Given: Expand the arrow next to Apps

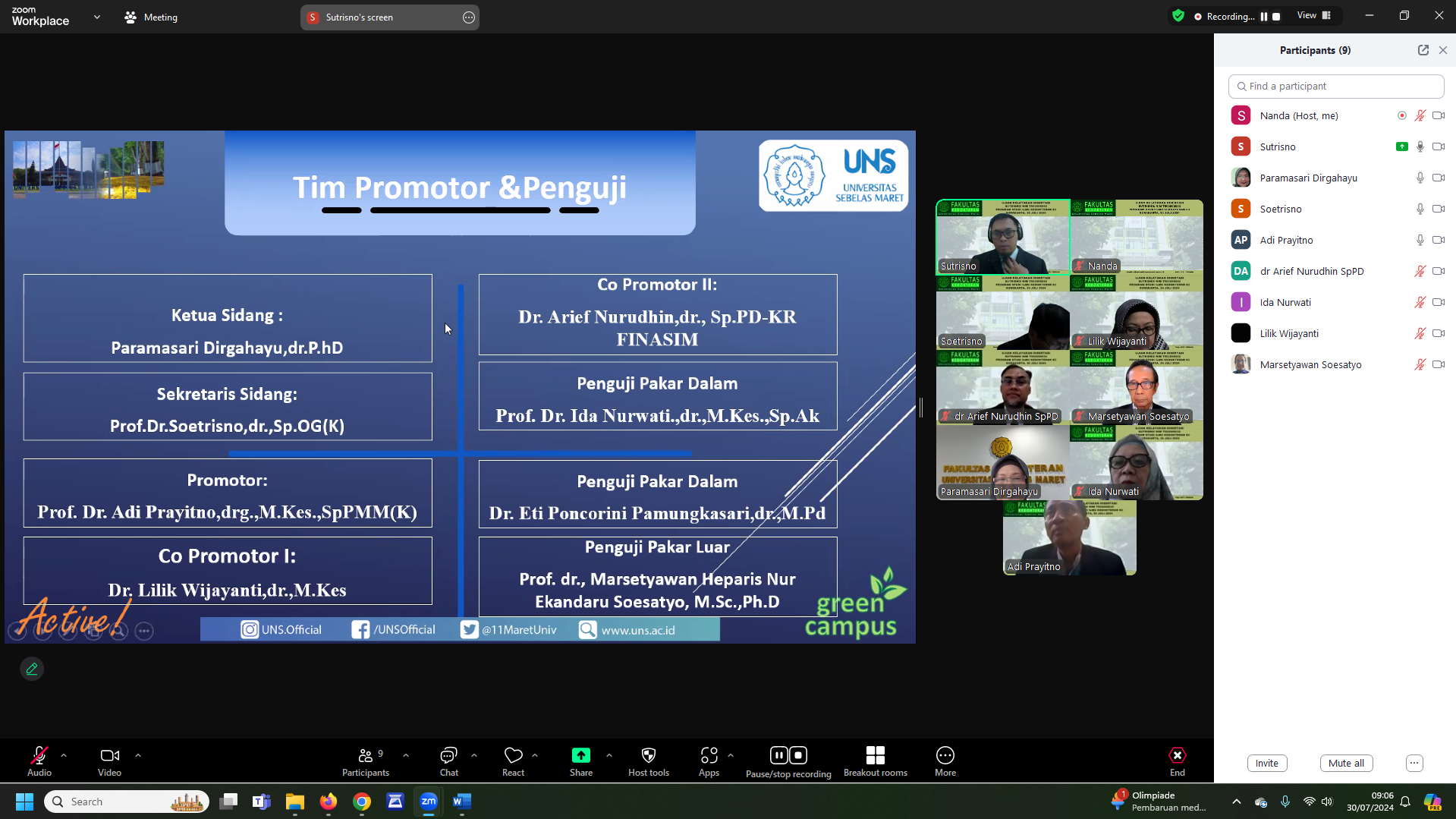Looking at the screenshot, I should click(x=731, y=755).
